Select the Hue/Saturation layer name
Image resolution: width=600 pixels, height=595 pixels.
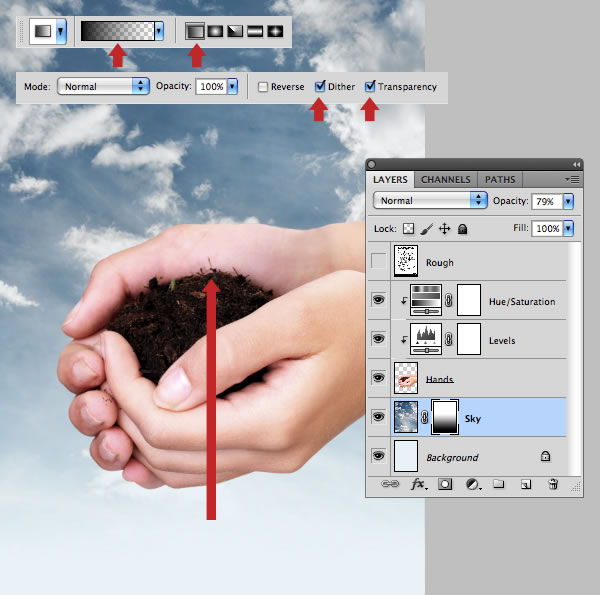(522, 302)
